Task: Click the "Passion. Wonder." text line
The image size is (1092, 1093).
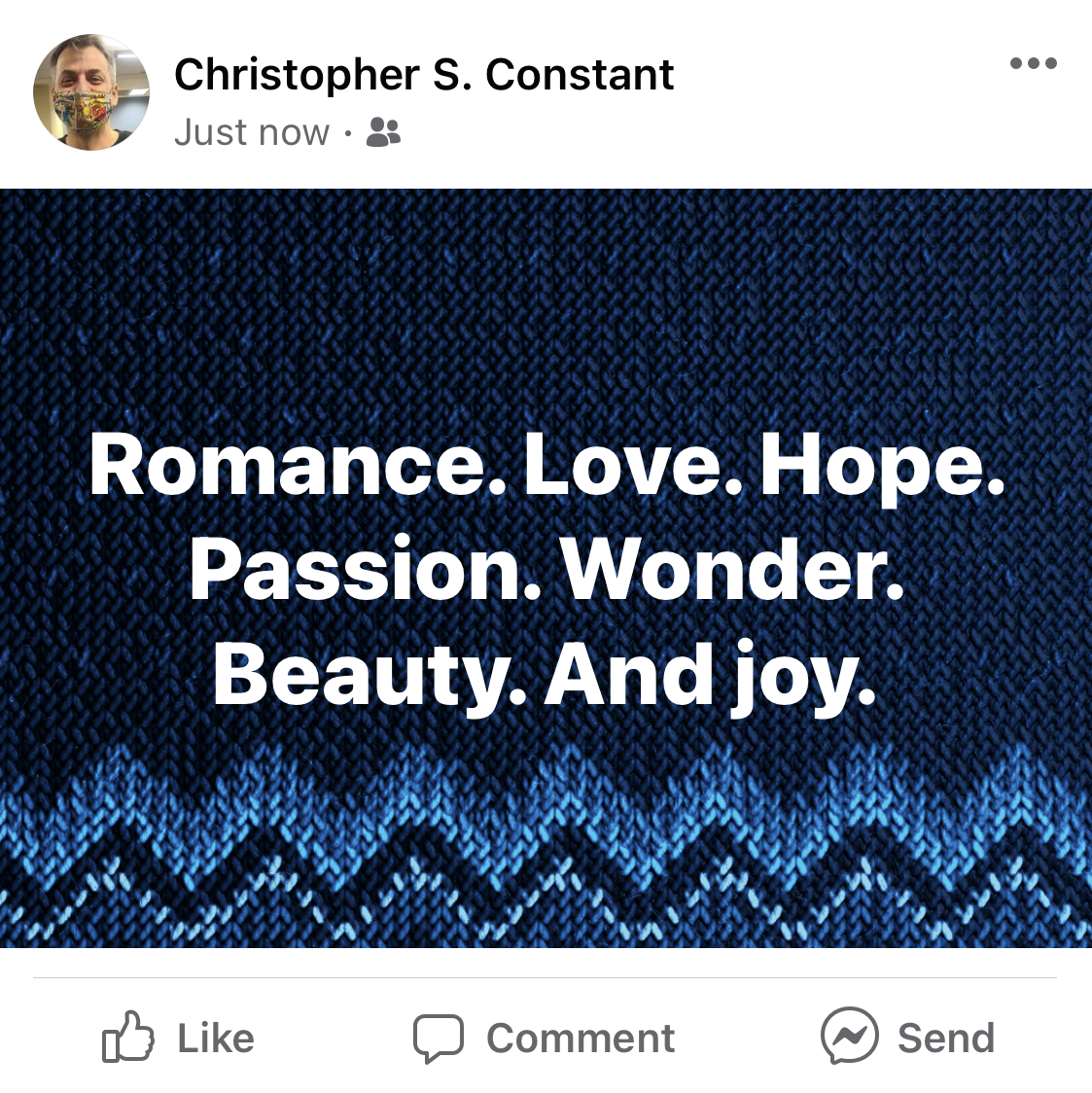Action: click(546, 570)
